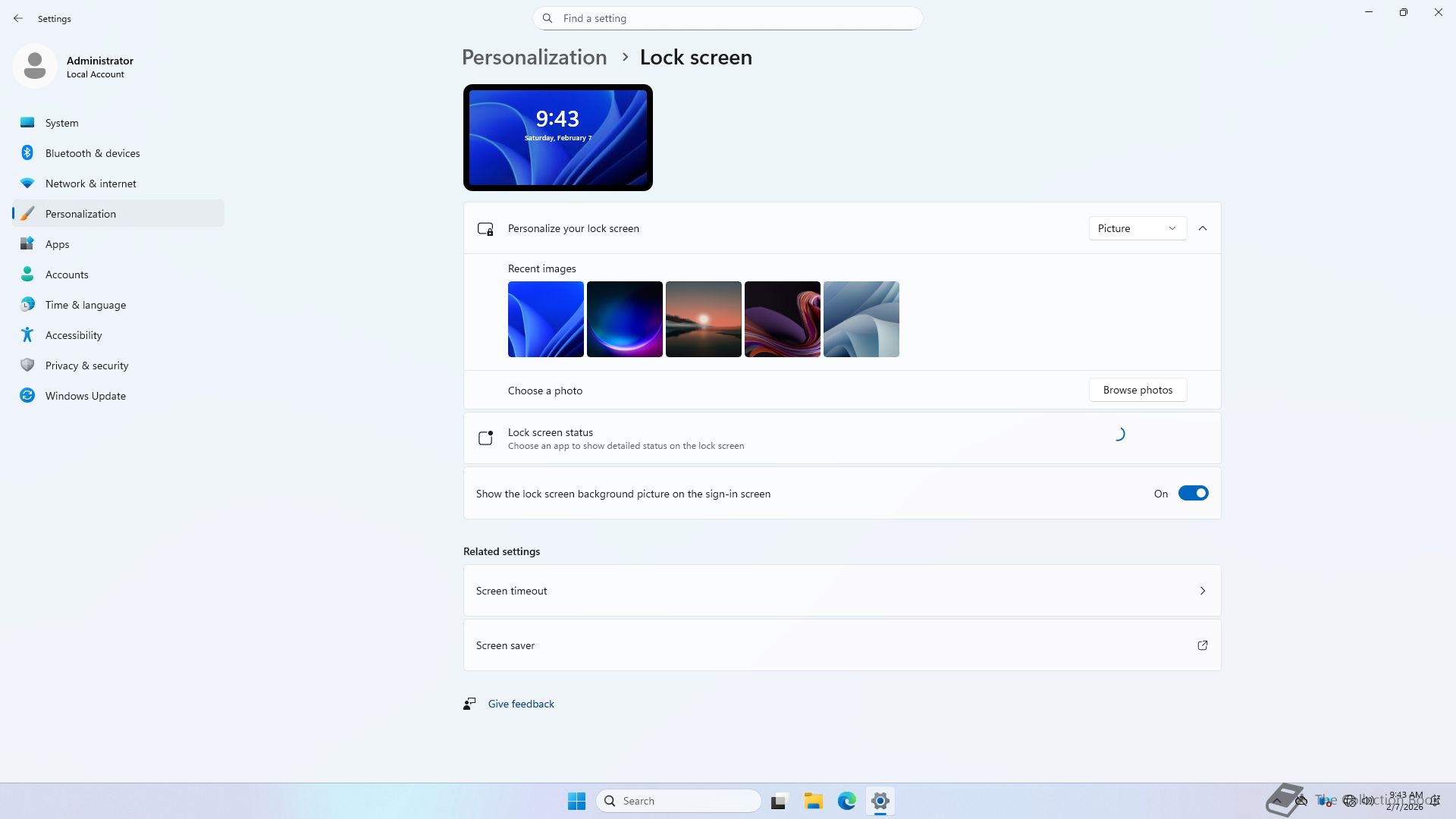
Task: Open the Screen timeout settings
Action: tap(842, 591)
